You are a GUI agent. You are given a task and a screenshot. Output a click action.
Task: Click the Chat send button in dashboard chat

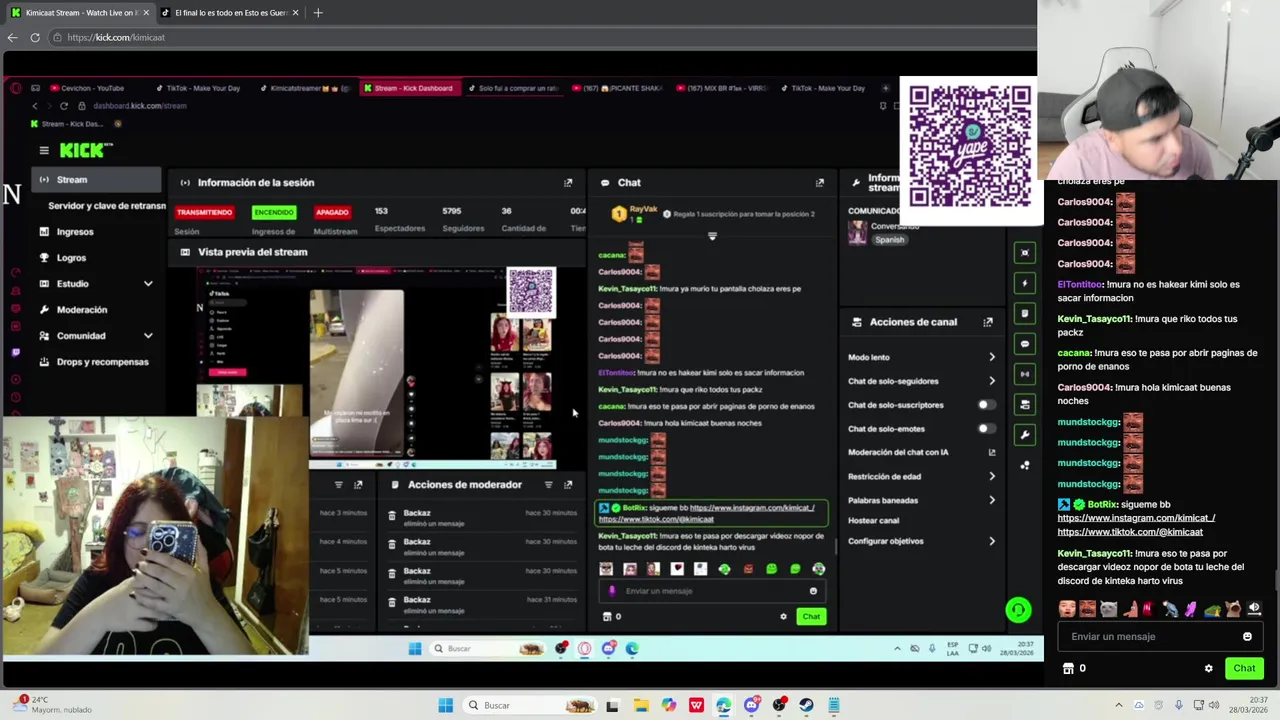coord(811,616)
